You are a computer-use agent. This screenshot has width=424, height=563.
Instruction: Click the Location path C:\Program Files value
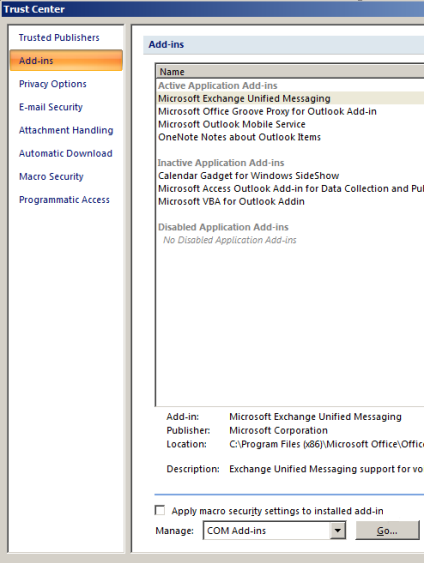pyautogui.click(x=326, y=444)
